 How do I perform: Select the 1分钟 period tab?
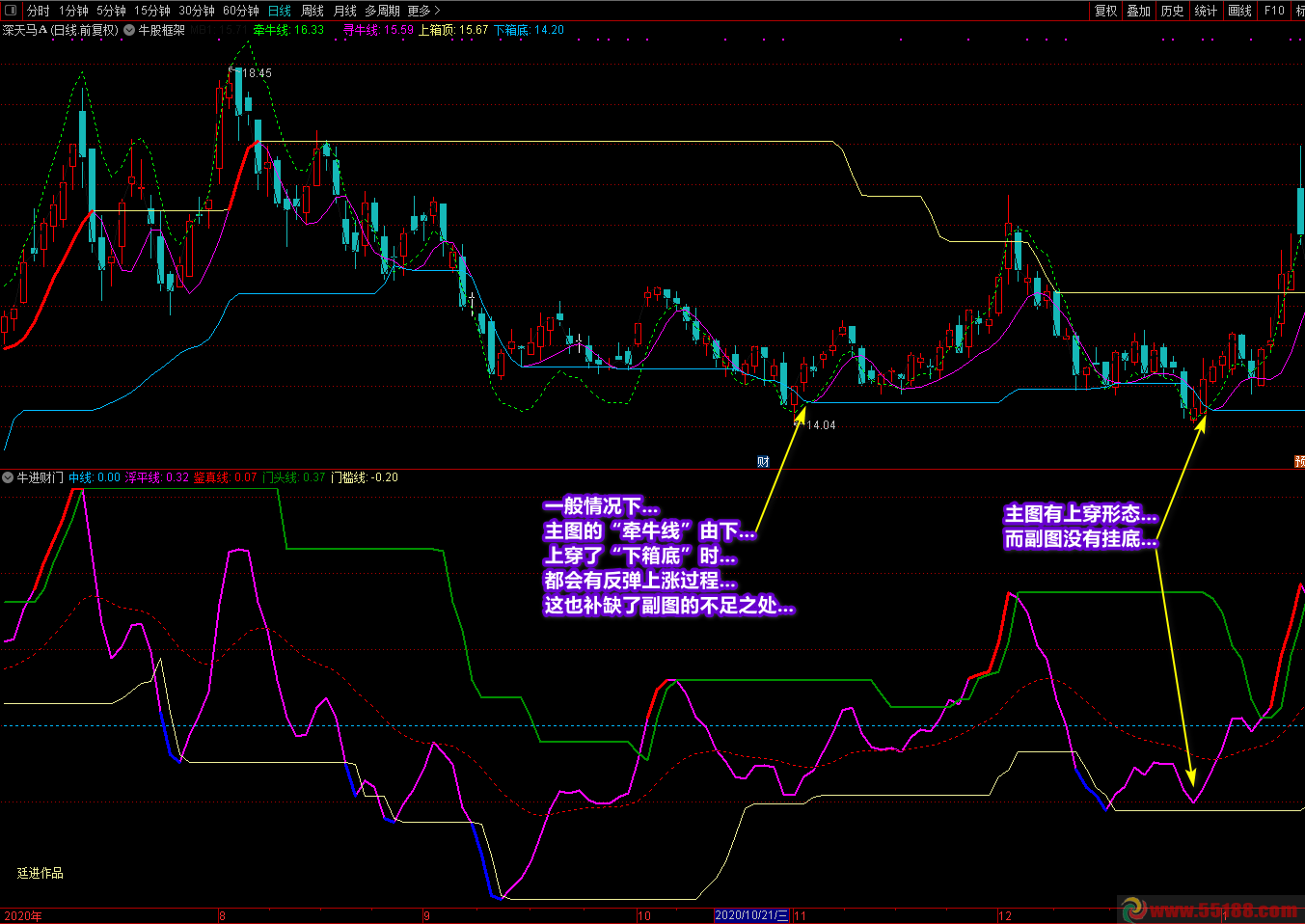tap(73, 11)
